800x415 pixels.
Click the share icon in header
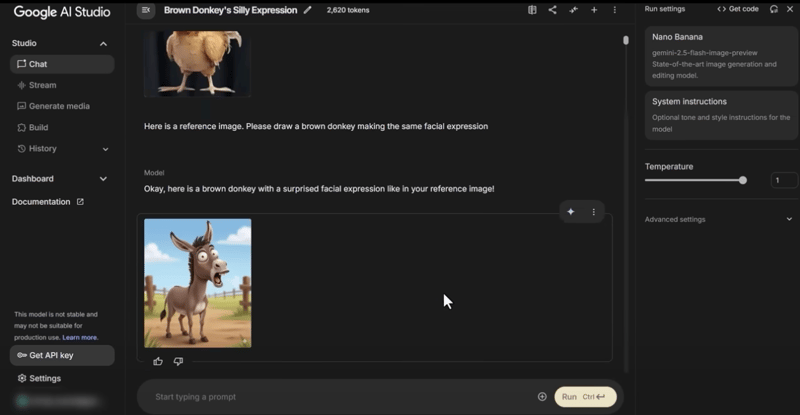553,10
